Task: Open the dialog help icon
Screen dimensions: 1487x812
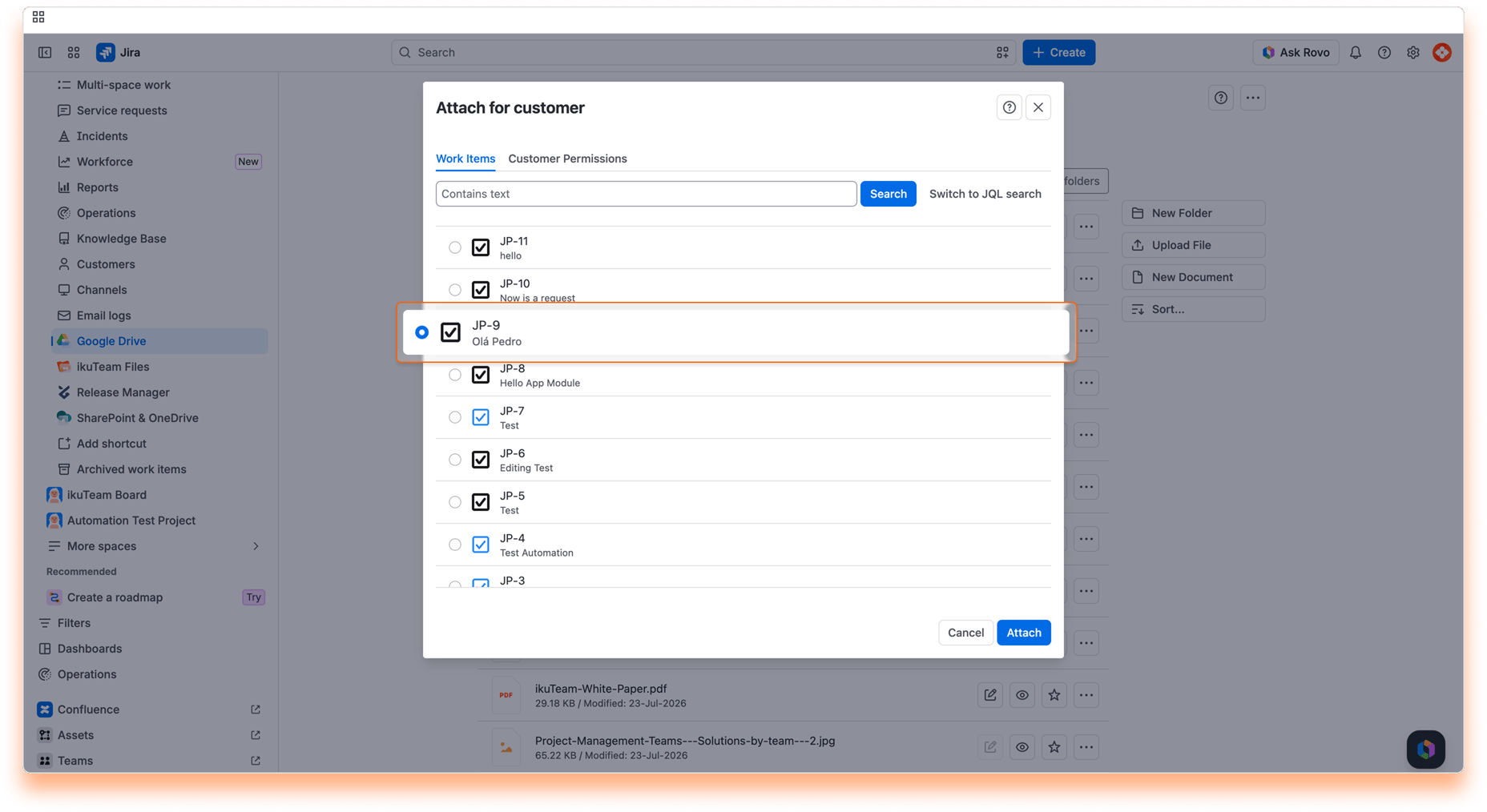Action: click(x=1009, y=107)
